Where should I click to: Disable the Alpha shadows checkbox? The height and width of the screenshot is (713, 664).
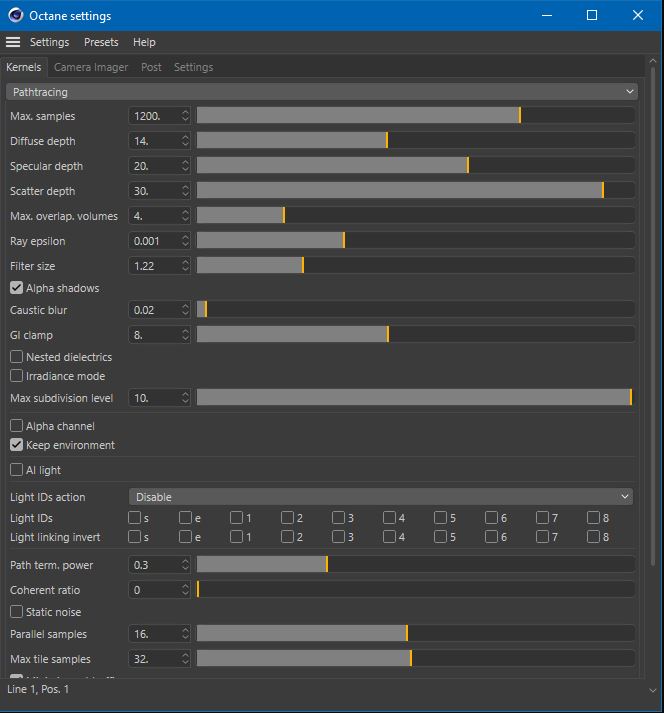(x=16, y=288)
